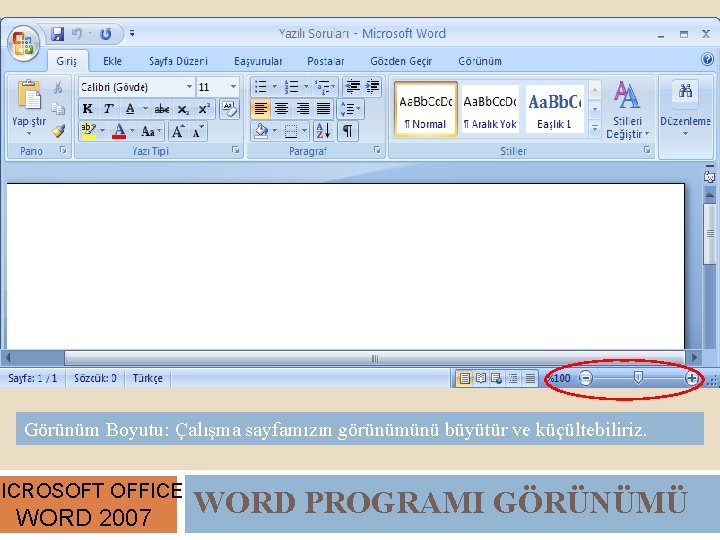Align text right

click(x=302, y=109)
